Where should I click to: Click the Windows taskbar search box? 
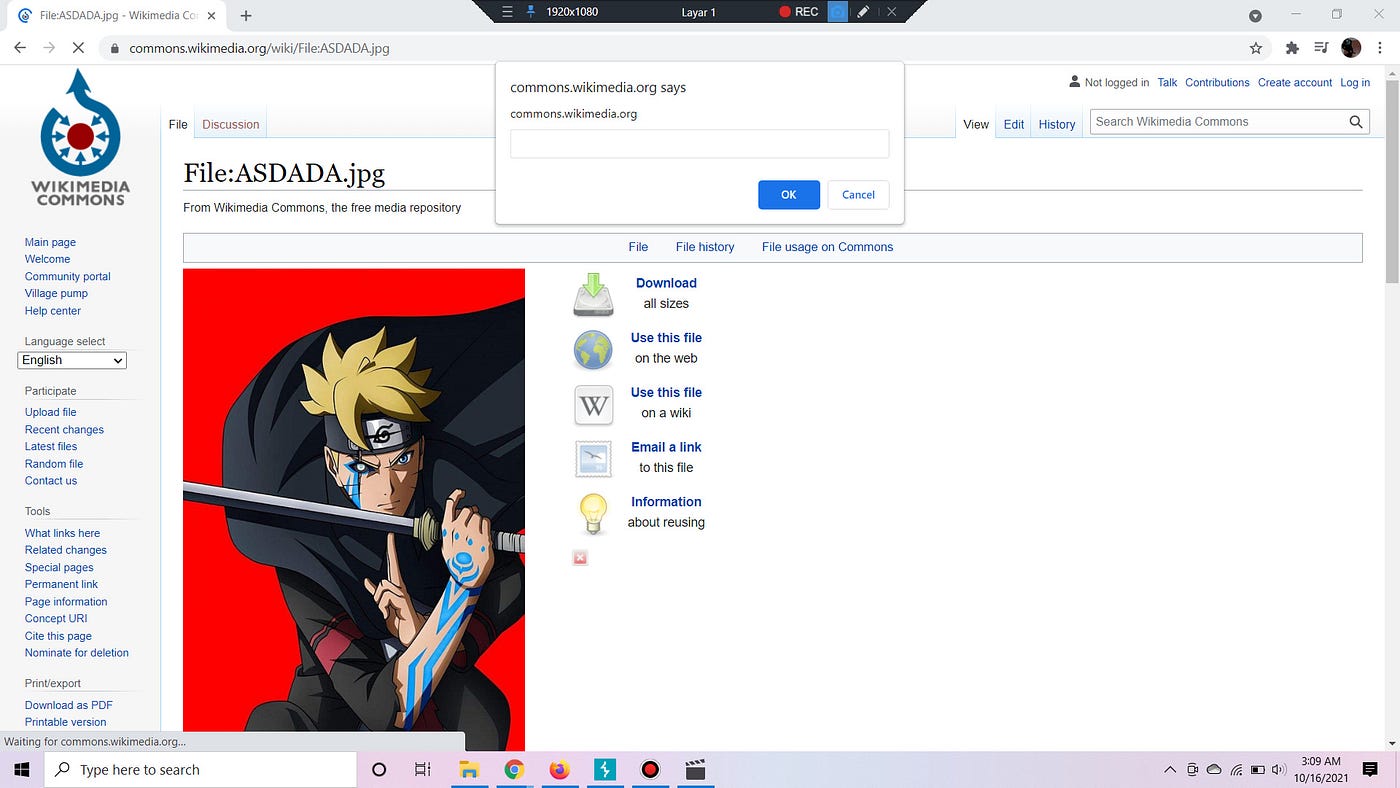[200, 770]
